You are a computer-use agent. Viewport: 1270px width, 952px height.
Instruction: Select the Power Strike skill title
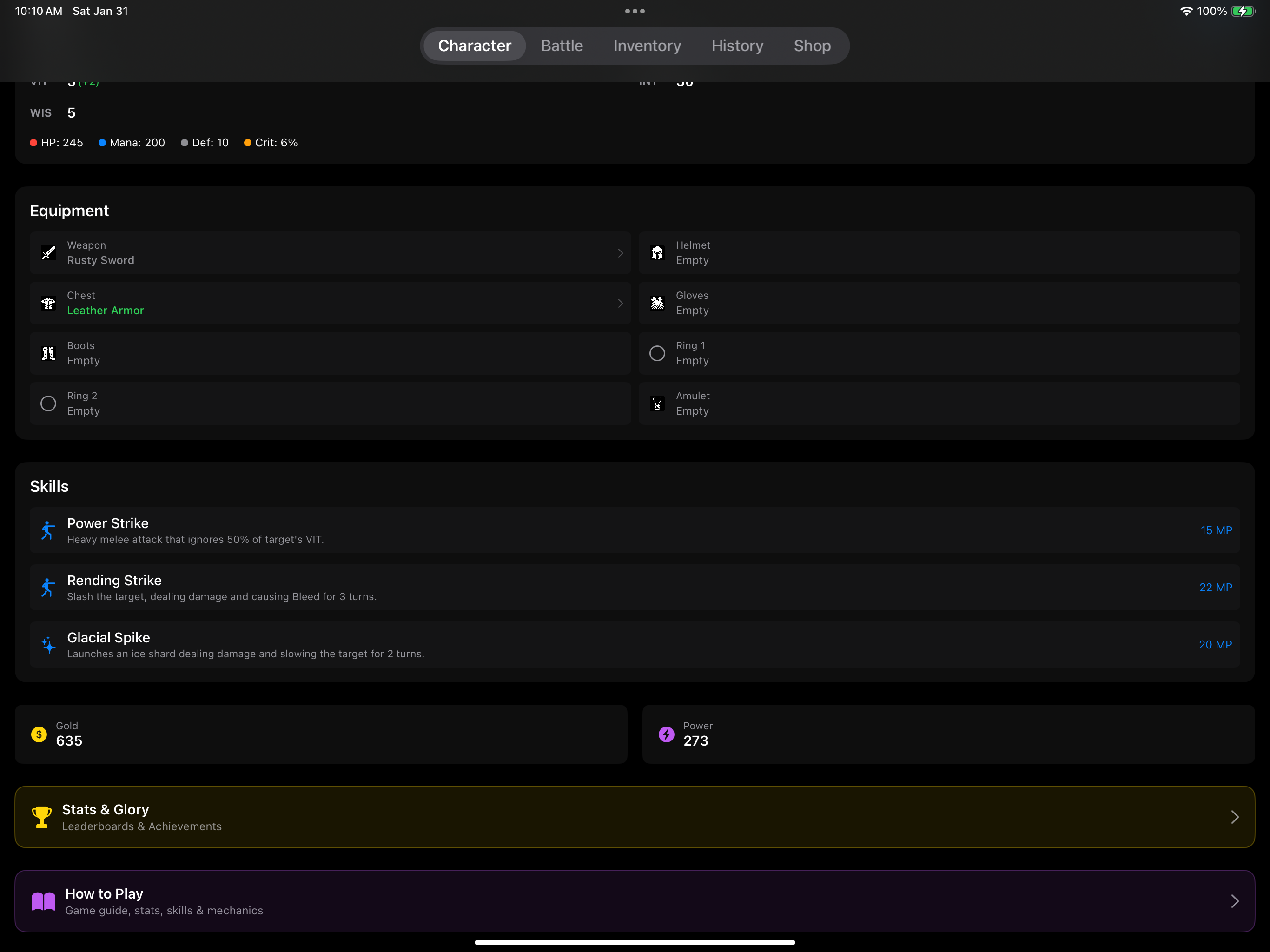[x=107, y=523]
